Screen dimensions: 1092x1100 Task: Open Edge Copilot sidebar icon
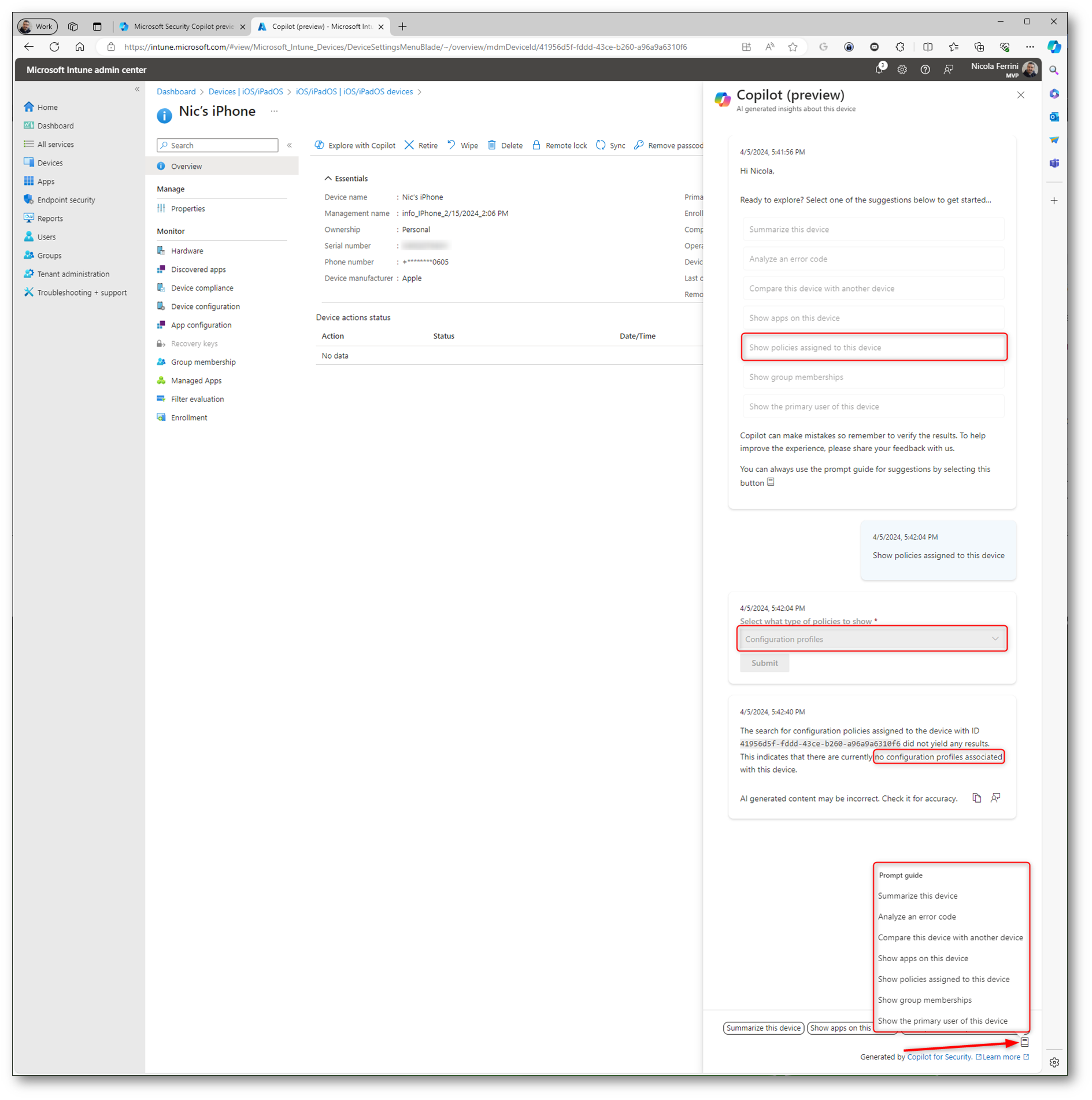point(1054,47)
